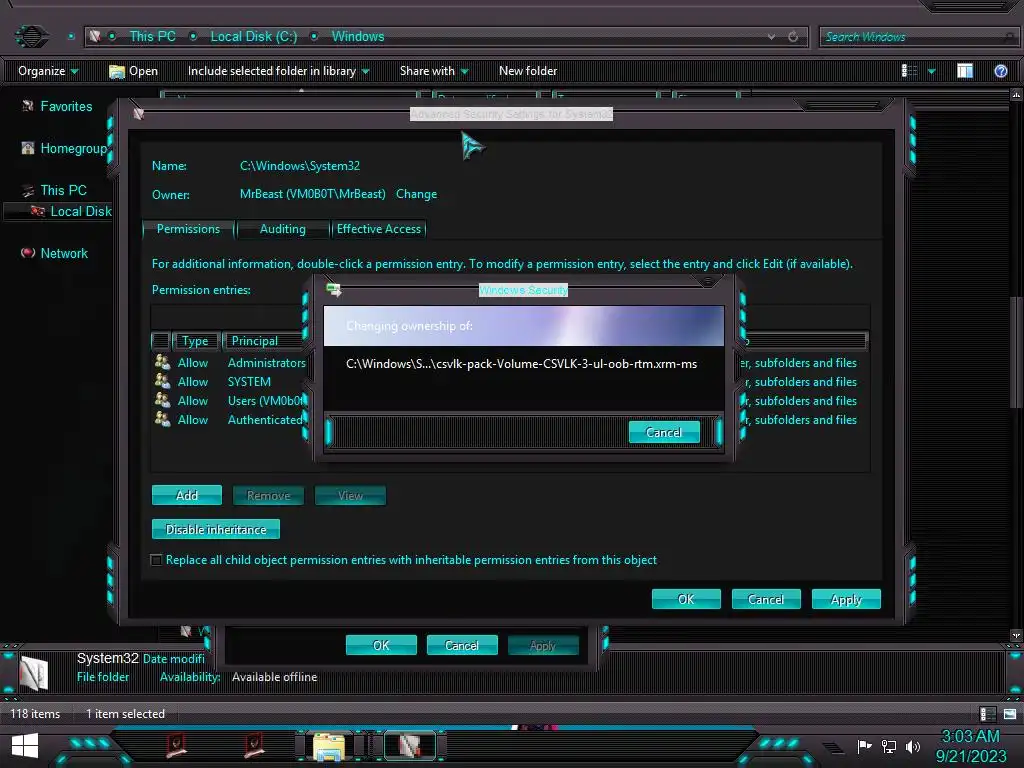Click the Windows Security dialog title icon
Image resolution: width=1024 pixels, height=768 pixels.
point(334,289)
